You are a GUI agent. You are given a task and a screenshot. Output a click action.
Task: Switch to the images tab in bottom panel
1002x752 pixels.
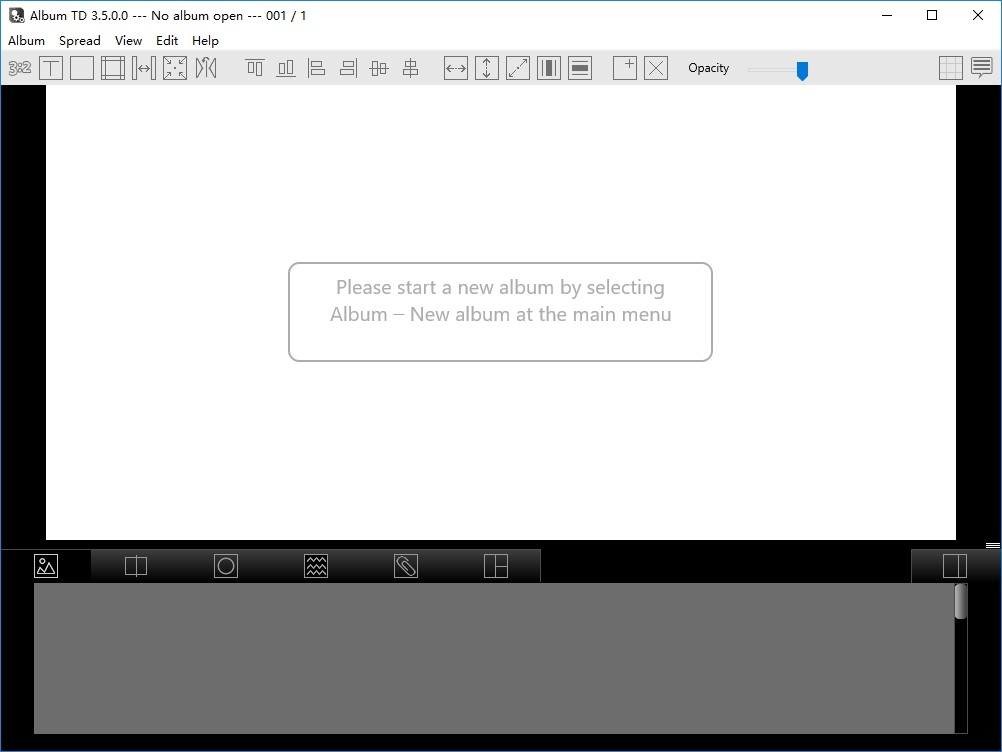click(x=46, y=566)
